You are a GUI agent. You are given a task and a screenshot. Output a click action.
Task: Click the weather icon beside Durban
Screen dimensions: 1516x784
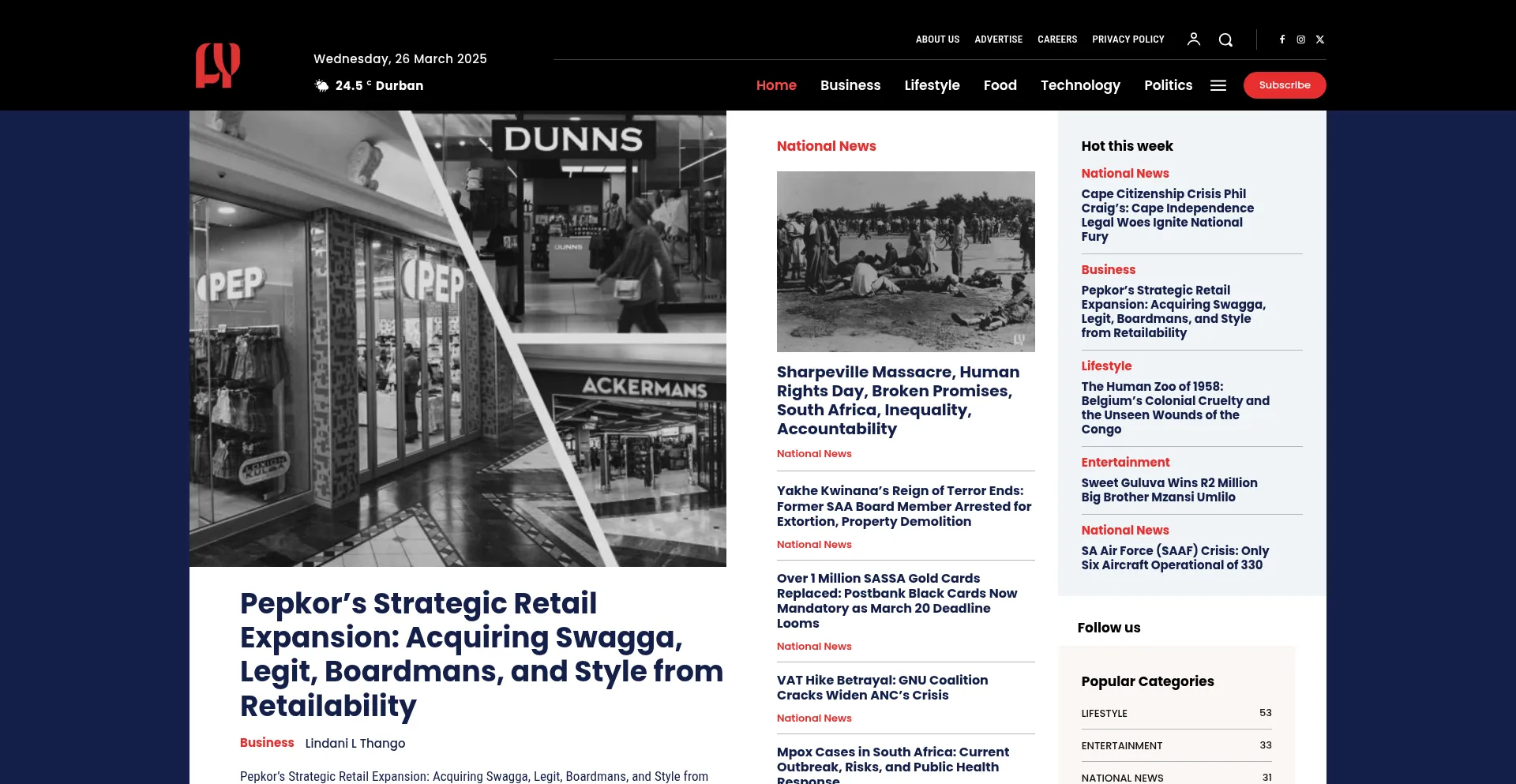tap(321, 85)
